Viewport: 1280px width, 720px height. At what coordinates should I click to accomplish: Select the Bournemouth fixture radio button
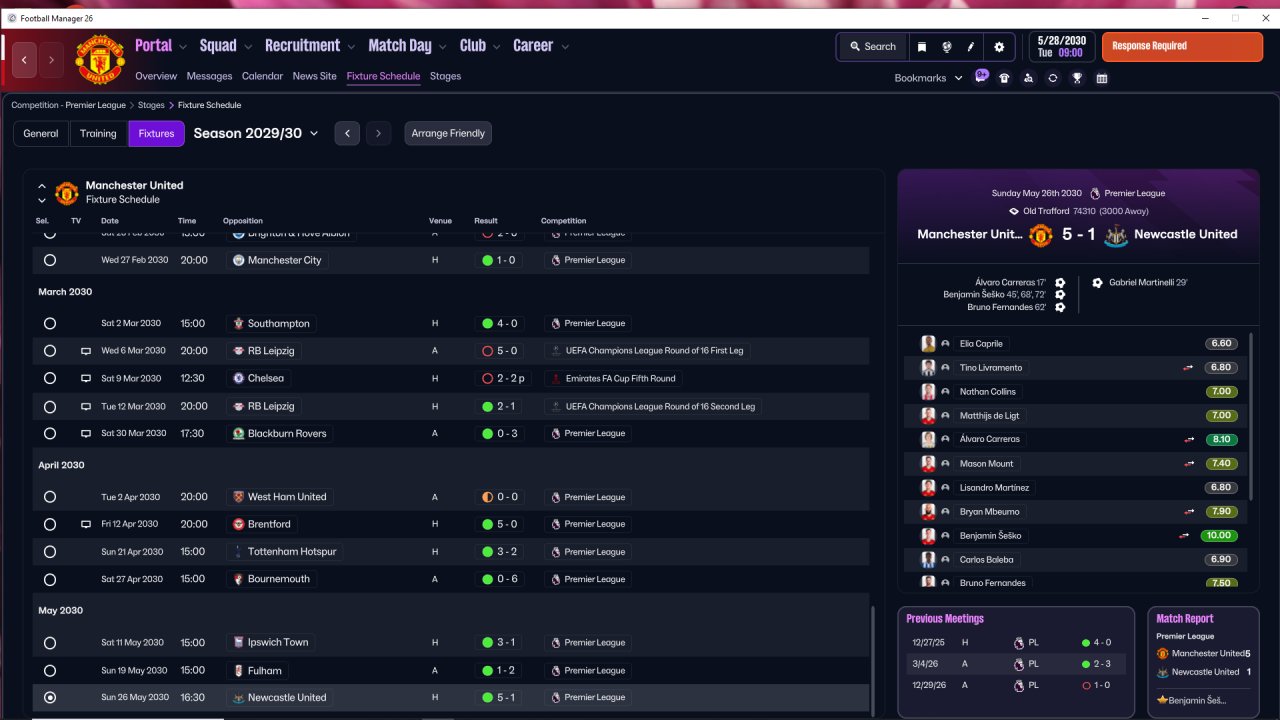coord(50,579)
